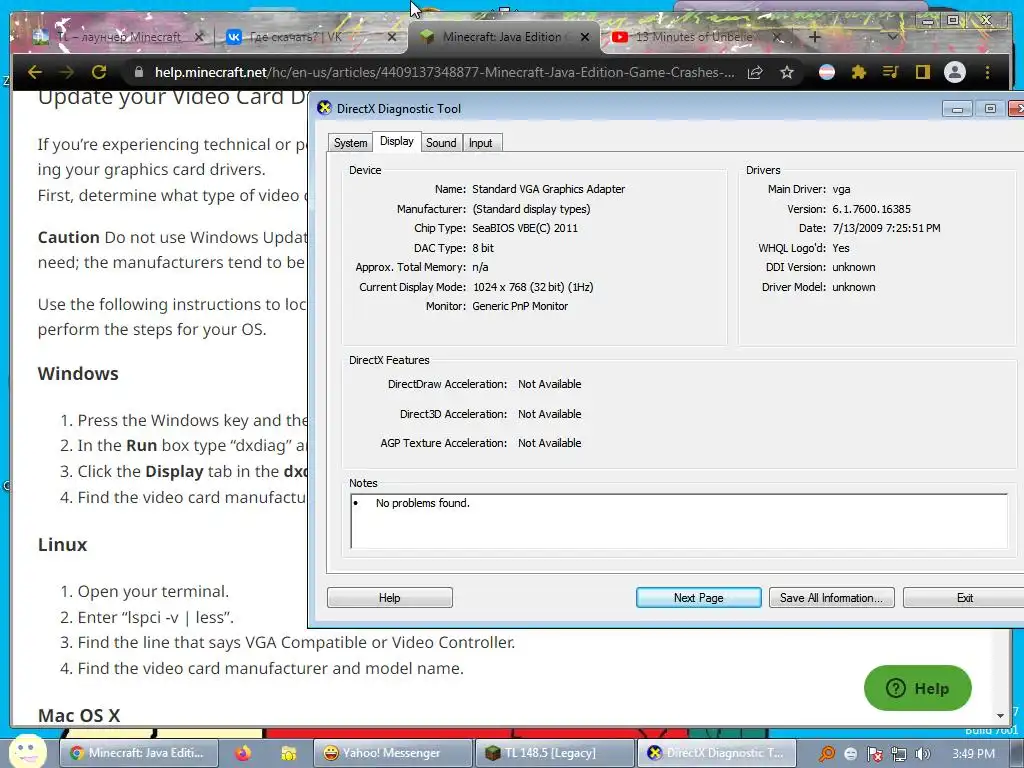
Task: Open the Chrome profile avatar
Action: (955, 72)
